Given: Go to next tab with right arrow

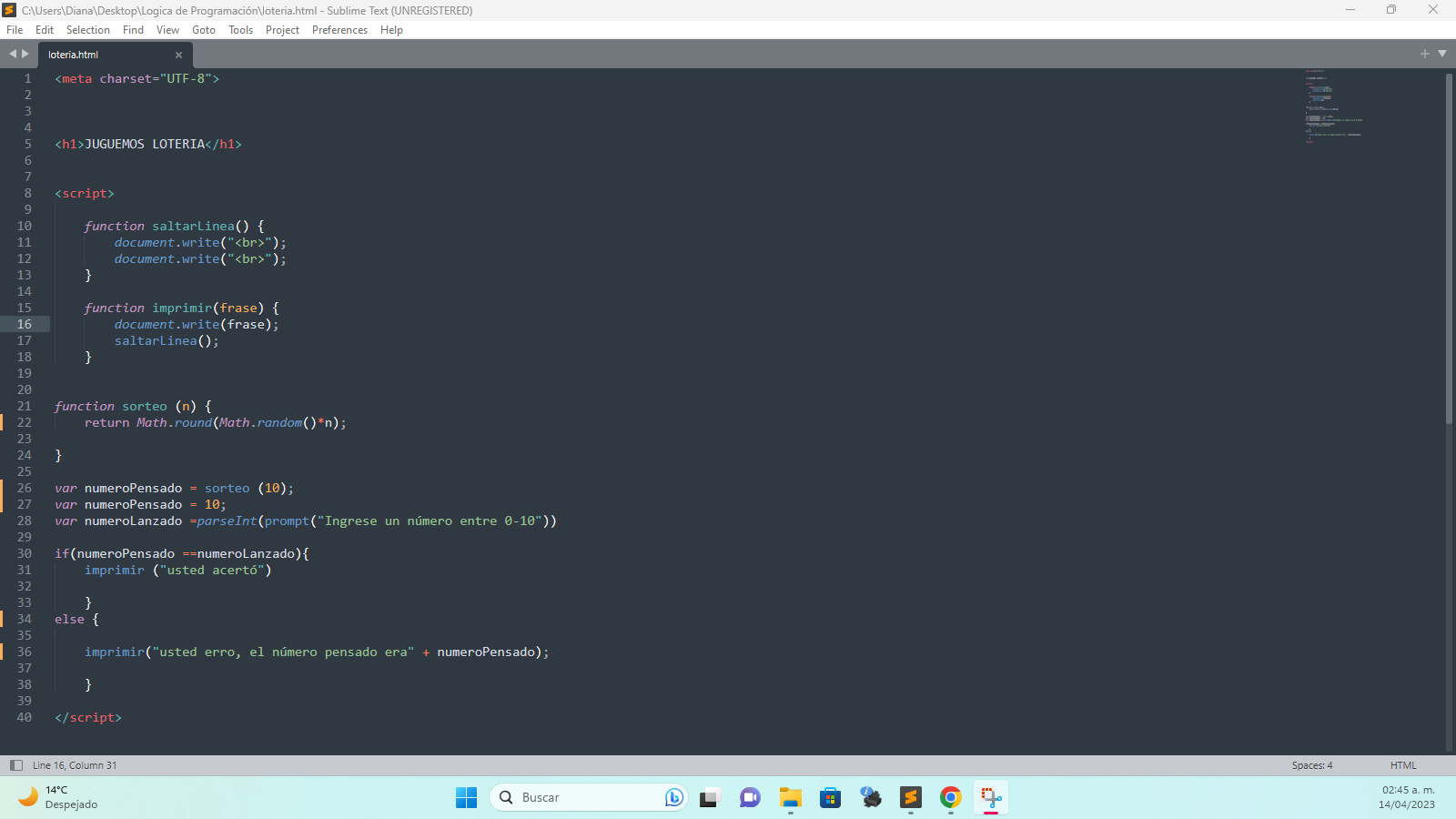Looking at the screenshot, I should [x=25, y=54].
